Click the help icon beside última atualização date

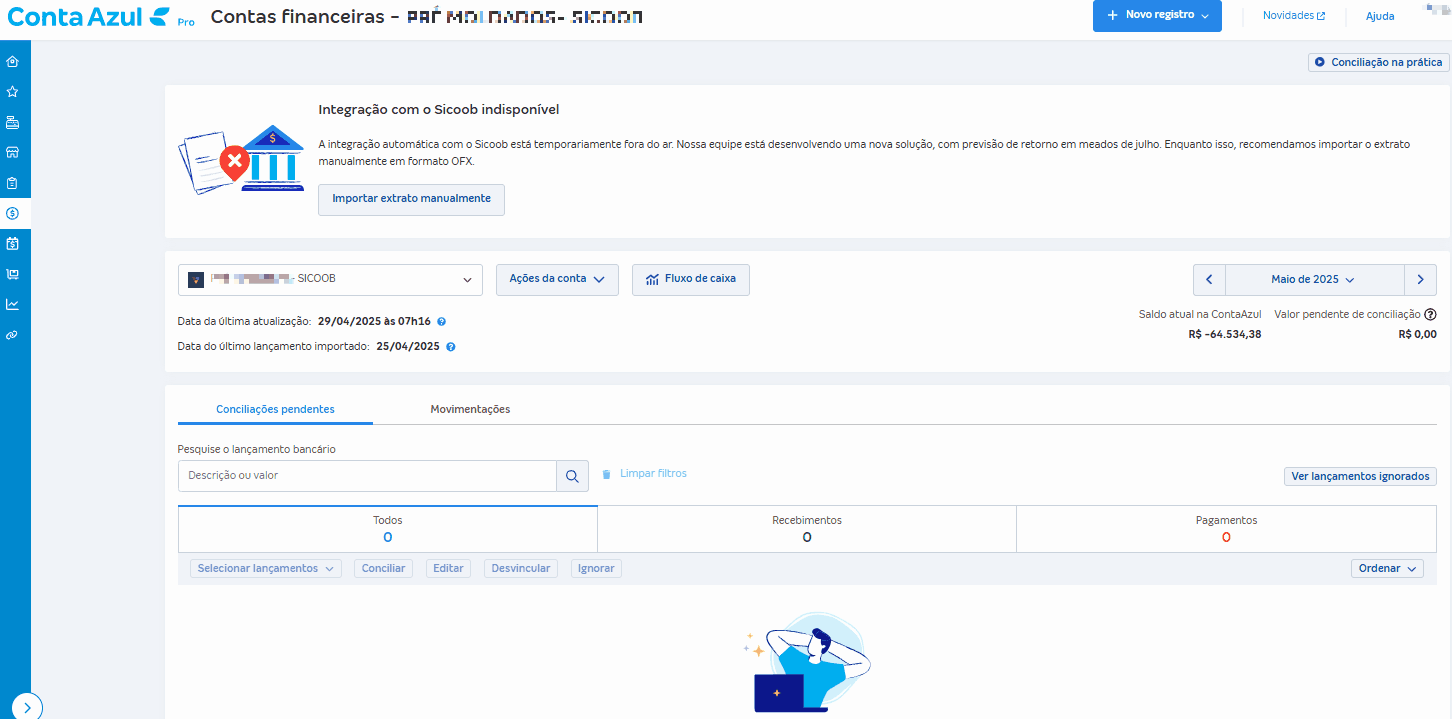pyautogui.click(x=441, y=322)
